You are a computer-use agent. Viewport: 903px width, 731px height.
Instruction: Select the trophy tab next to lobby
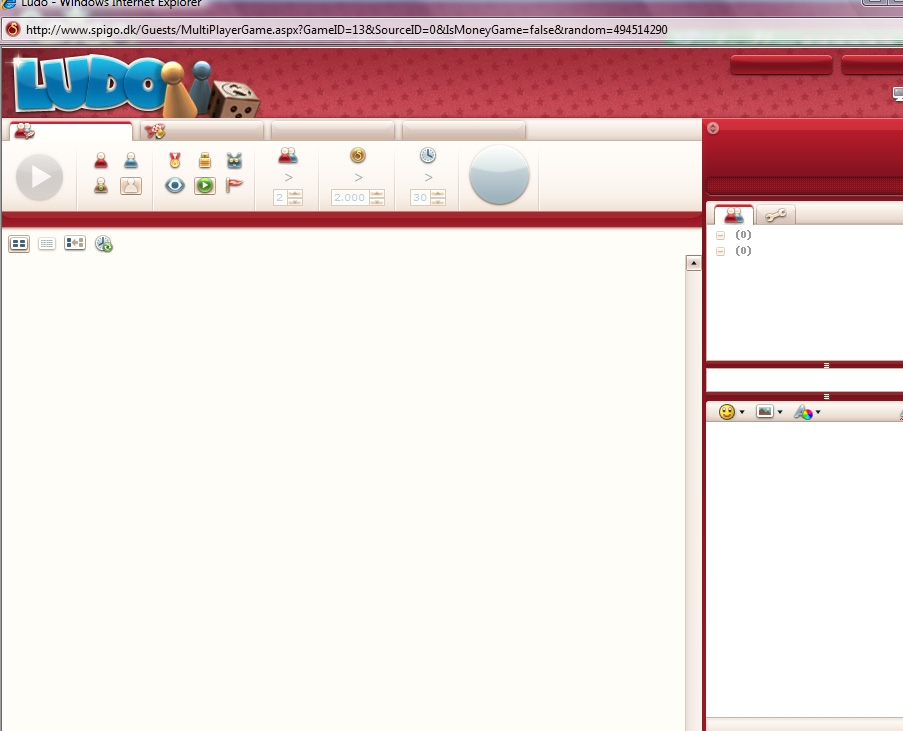pyautogui.click(x=155, y=131)
